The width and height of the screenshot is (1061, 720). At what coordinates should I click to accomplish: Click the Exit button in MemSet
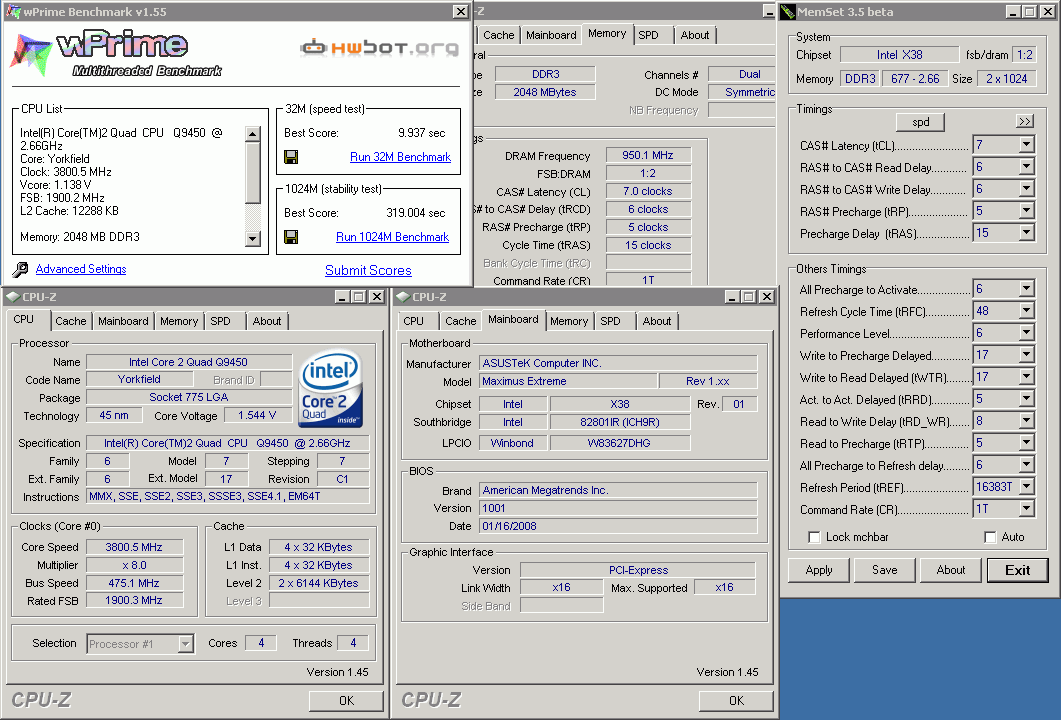[1017, 570]
